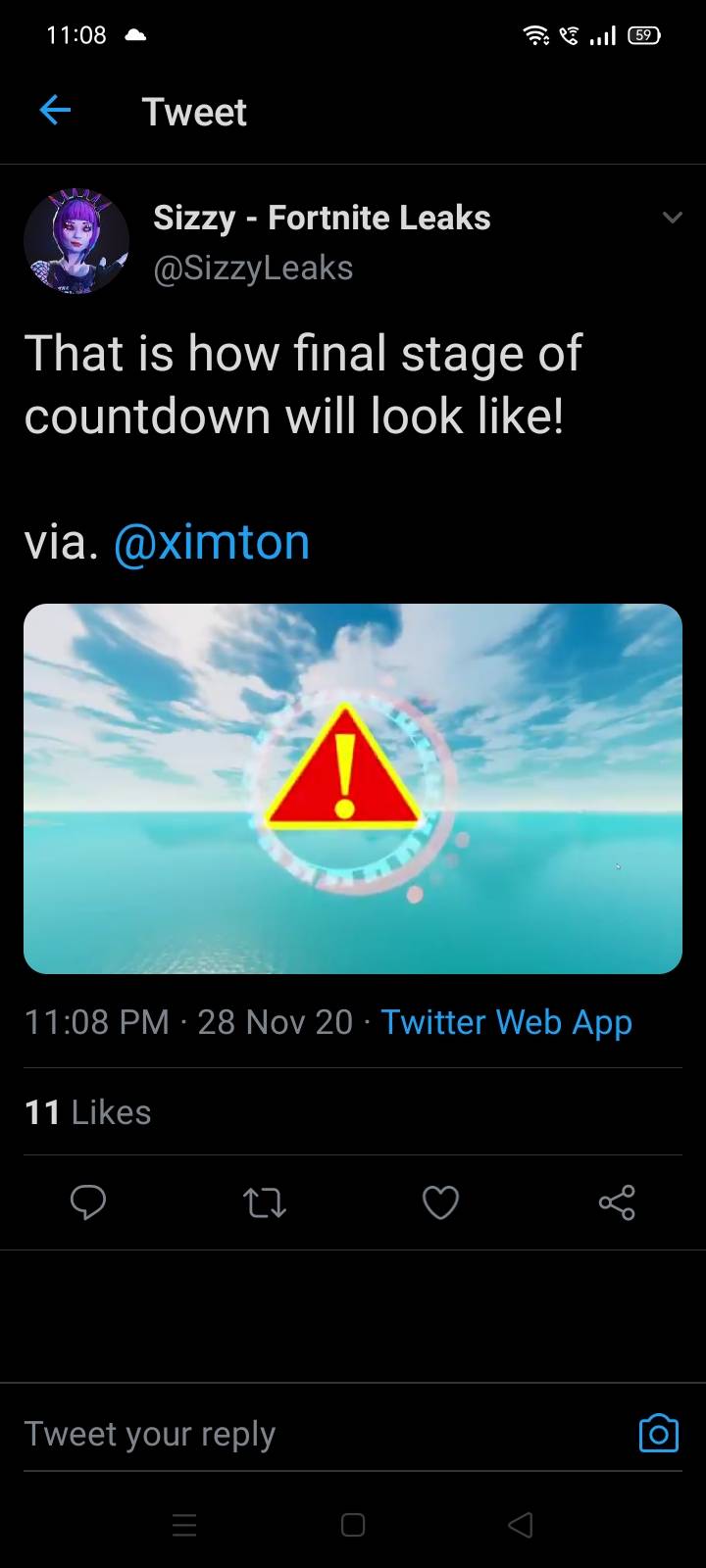Tap the back arrow icon
Screen dimensions: 706x1568
55,111
